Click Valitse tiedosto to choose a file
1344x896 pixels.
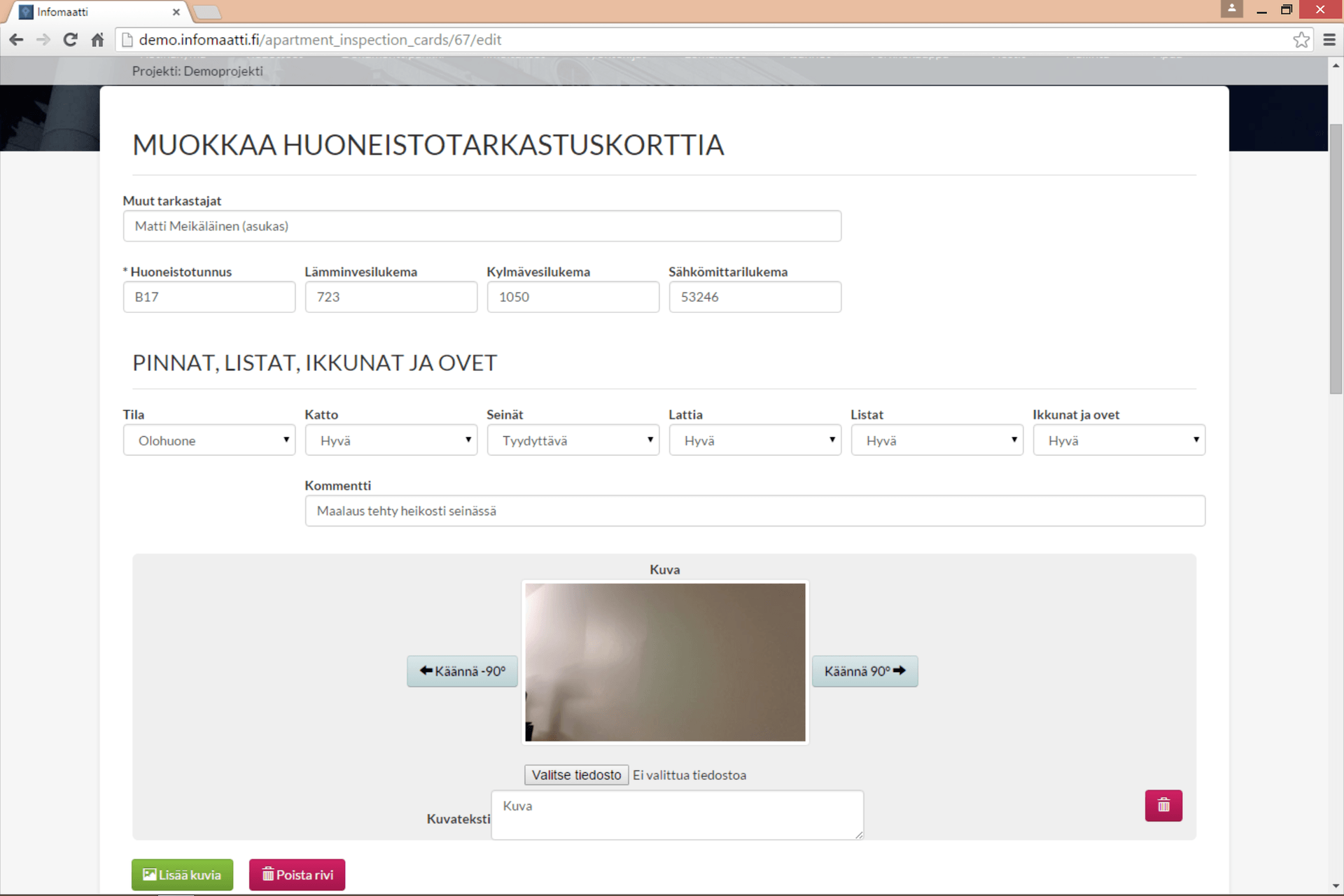click(576, 775)
